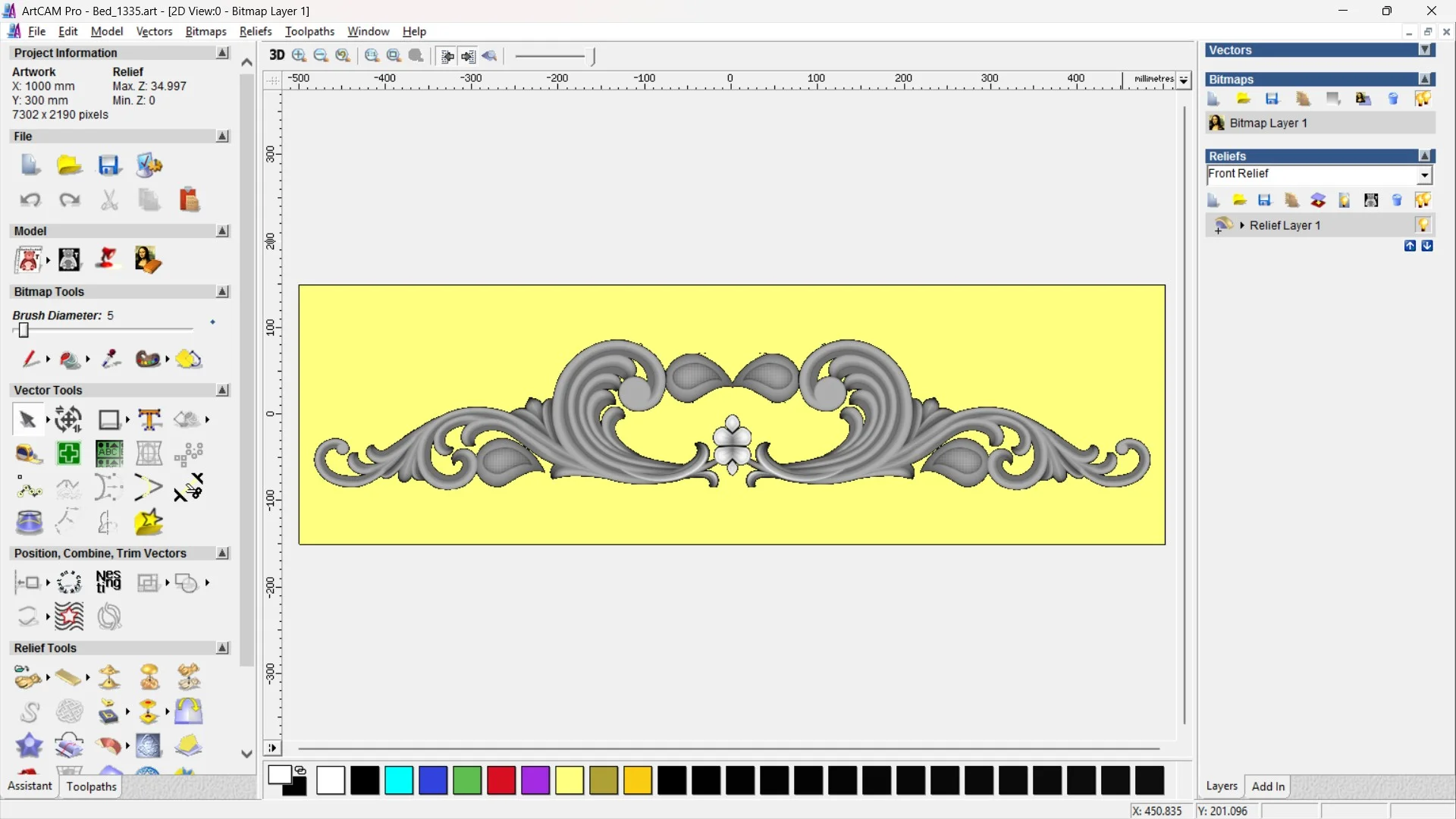This screenshot has height=819, width=1456.
Task: Click the Create Text tool icon
Action: point(149,419)
